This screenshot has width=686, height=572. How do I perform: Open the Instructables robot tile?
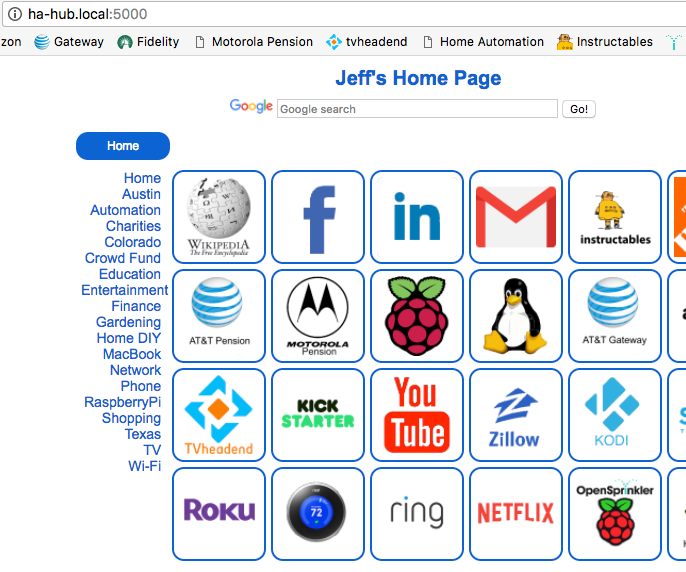tap(615, 217)
